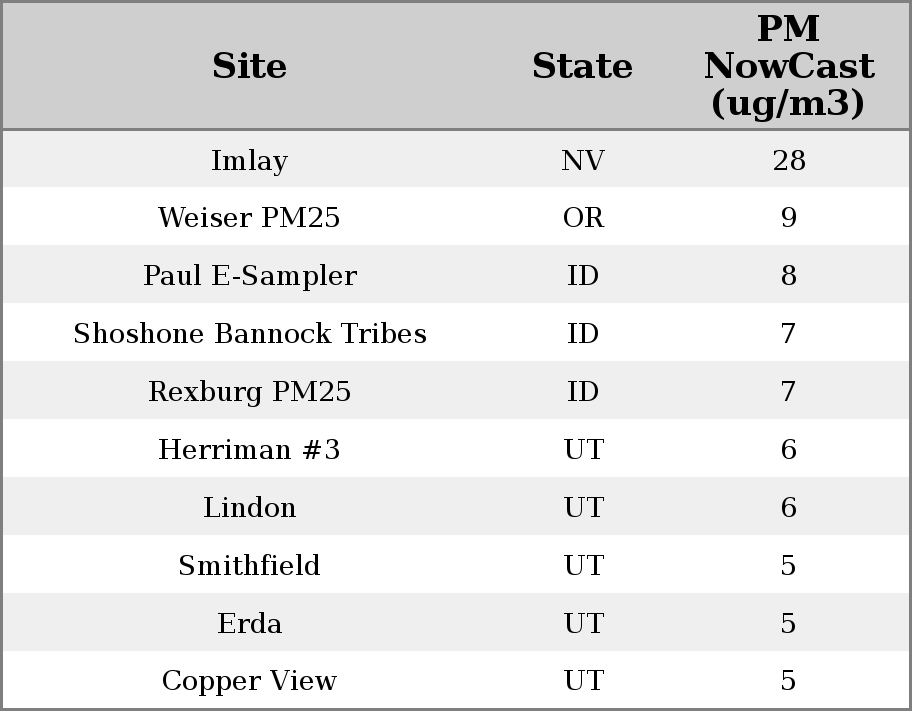
Task: Select Shoshone Bannock Tribes site cell
Action: [249, 334]
